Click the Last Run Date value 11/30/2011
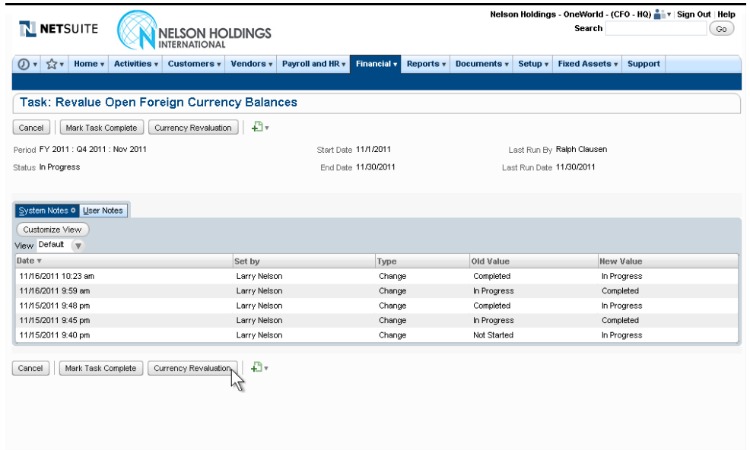 (x=575, y=167)
